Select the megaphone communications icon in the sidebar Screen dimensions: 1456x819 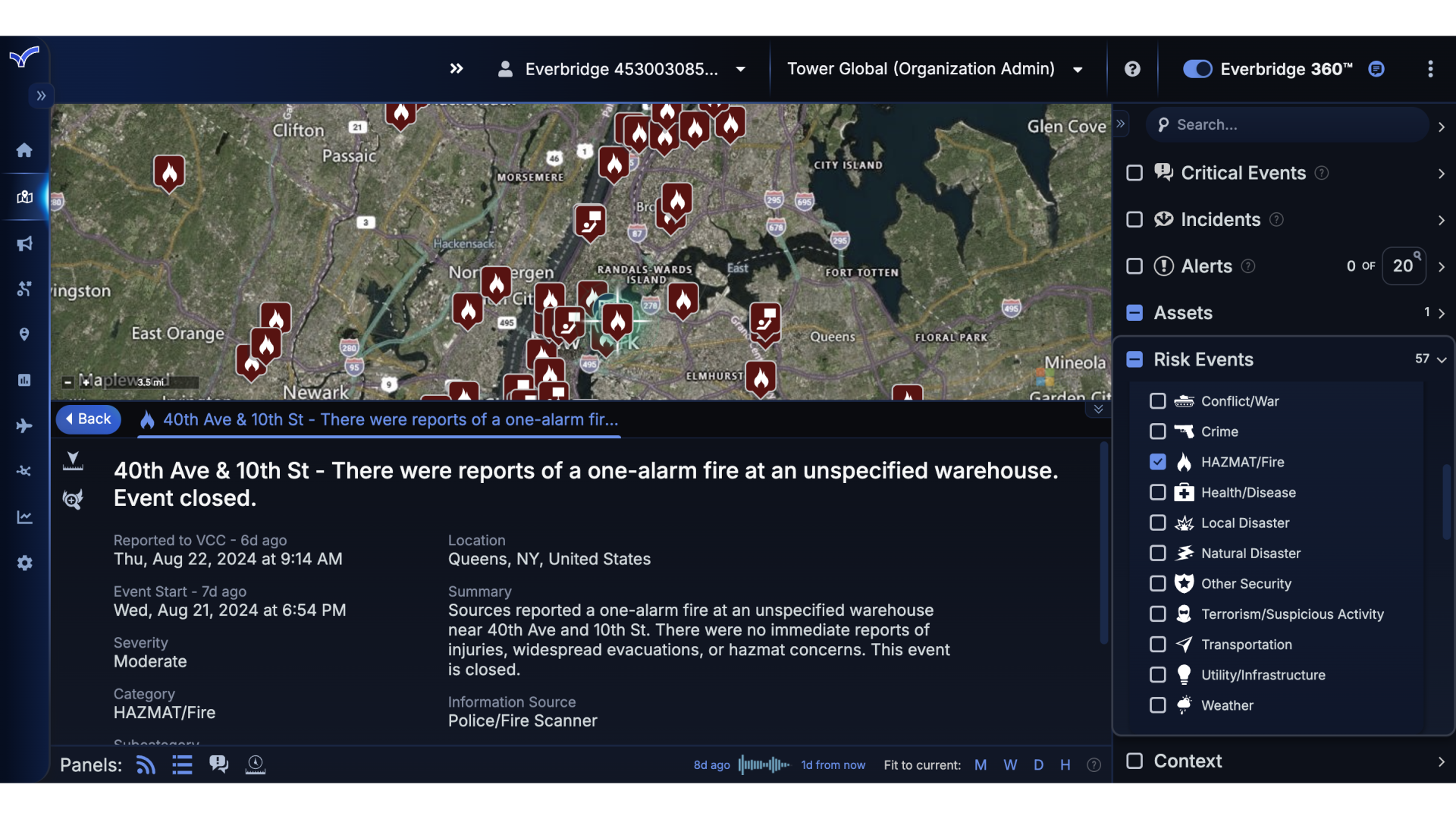click(x=25, y=243)
